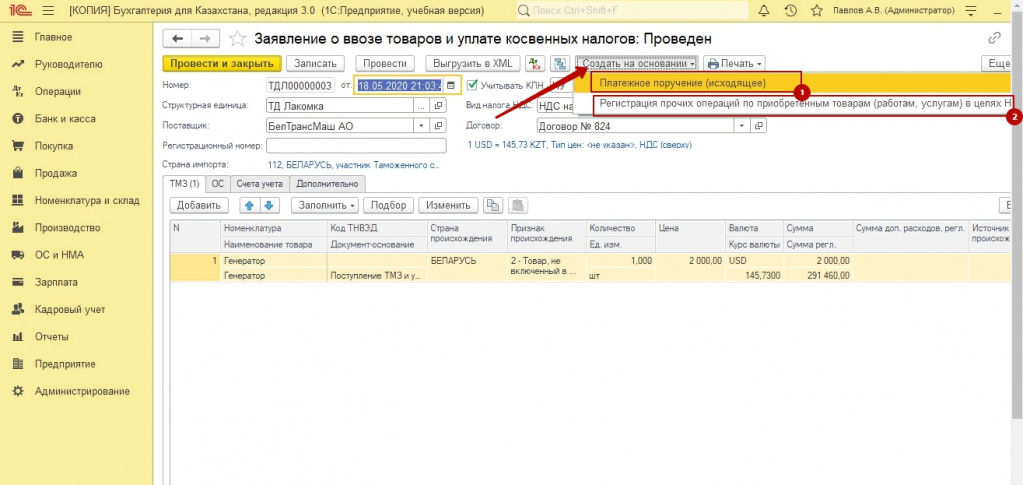Click user name Павлов А.В. (Администратор)
This screenshot has width=1023, height=485.
[x=894, y=10]
